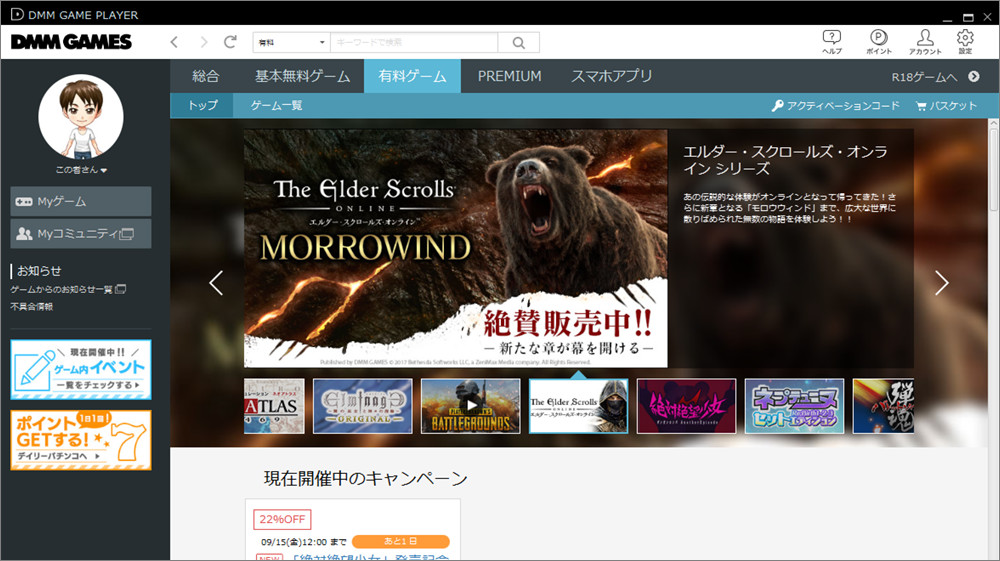Select the 有料ゲーム tab
1000x561 pixels.
(412, 76)
